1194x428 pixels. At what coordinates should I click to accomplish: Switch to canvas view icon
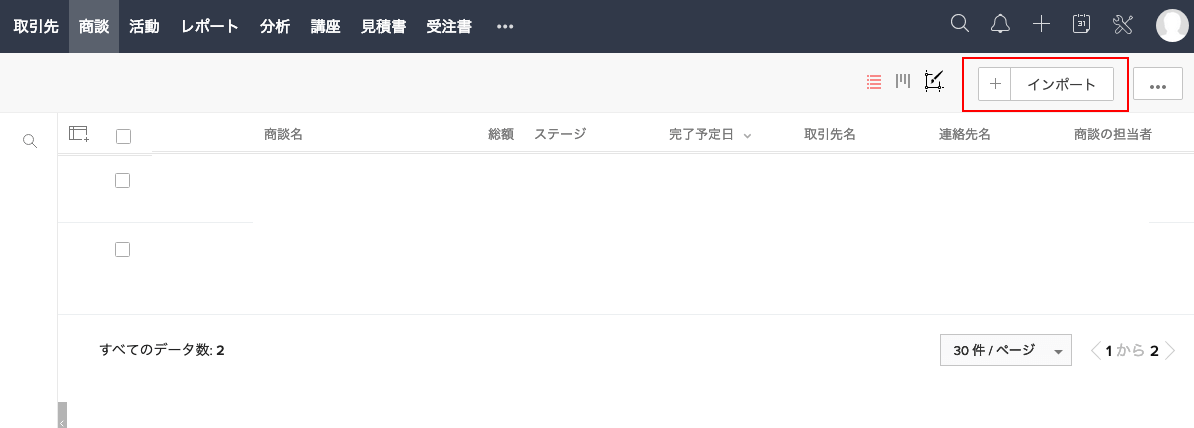click(934, 81)
